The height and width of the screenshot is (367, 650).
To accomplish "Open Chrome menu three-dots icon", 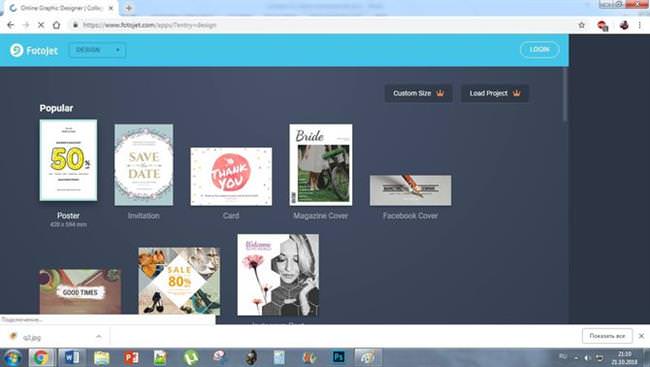I will [x=640, y=25].
